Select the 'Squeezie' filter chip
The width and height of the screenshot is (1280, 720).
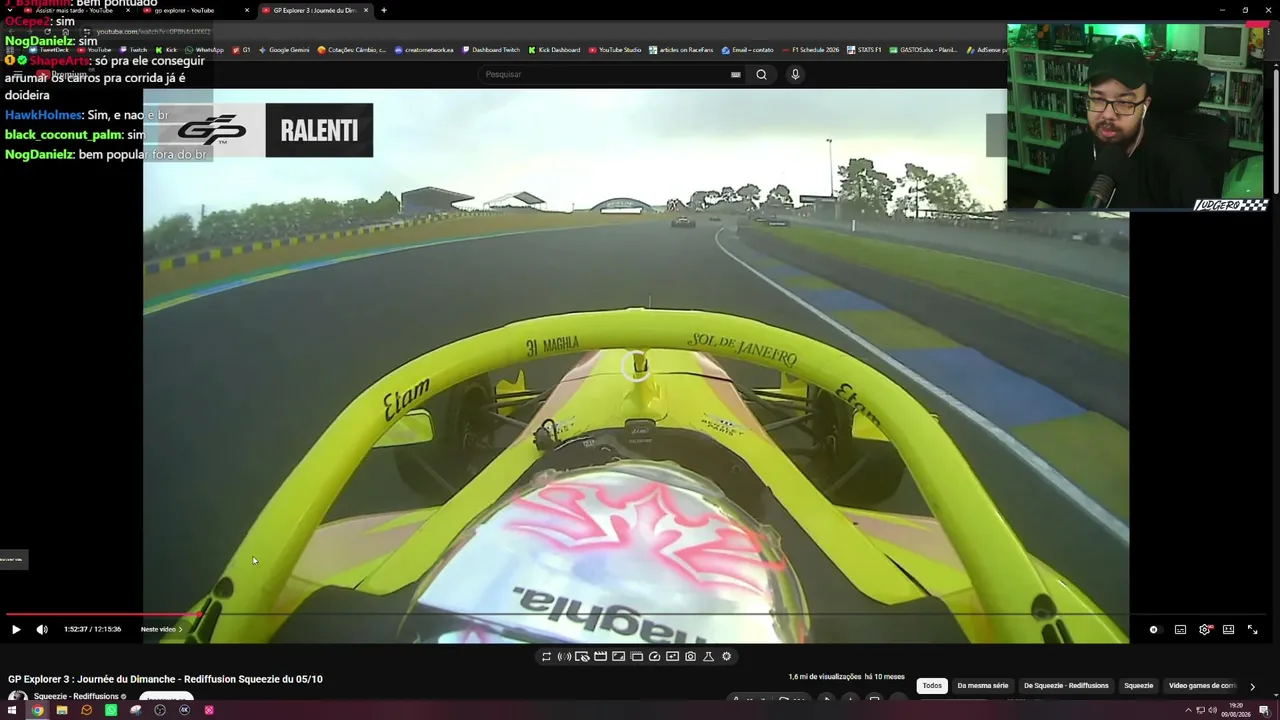1138,686
